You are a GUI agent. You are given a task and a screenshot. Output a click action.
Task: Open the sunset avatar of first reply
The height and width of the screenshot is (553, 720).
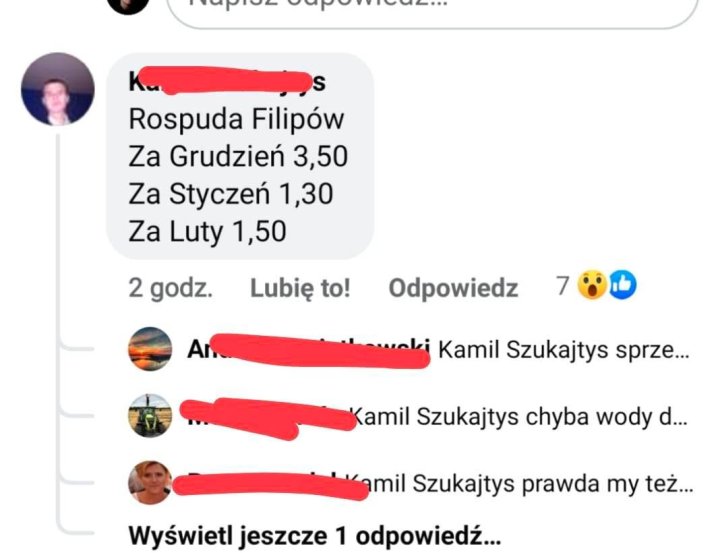150,349
